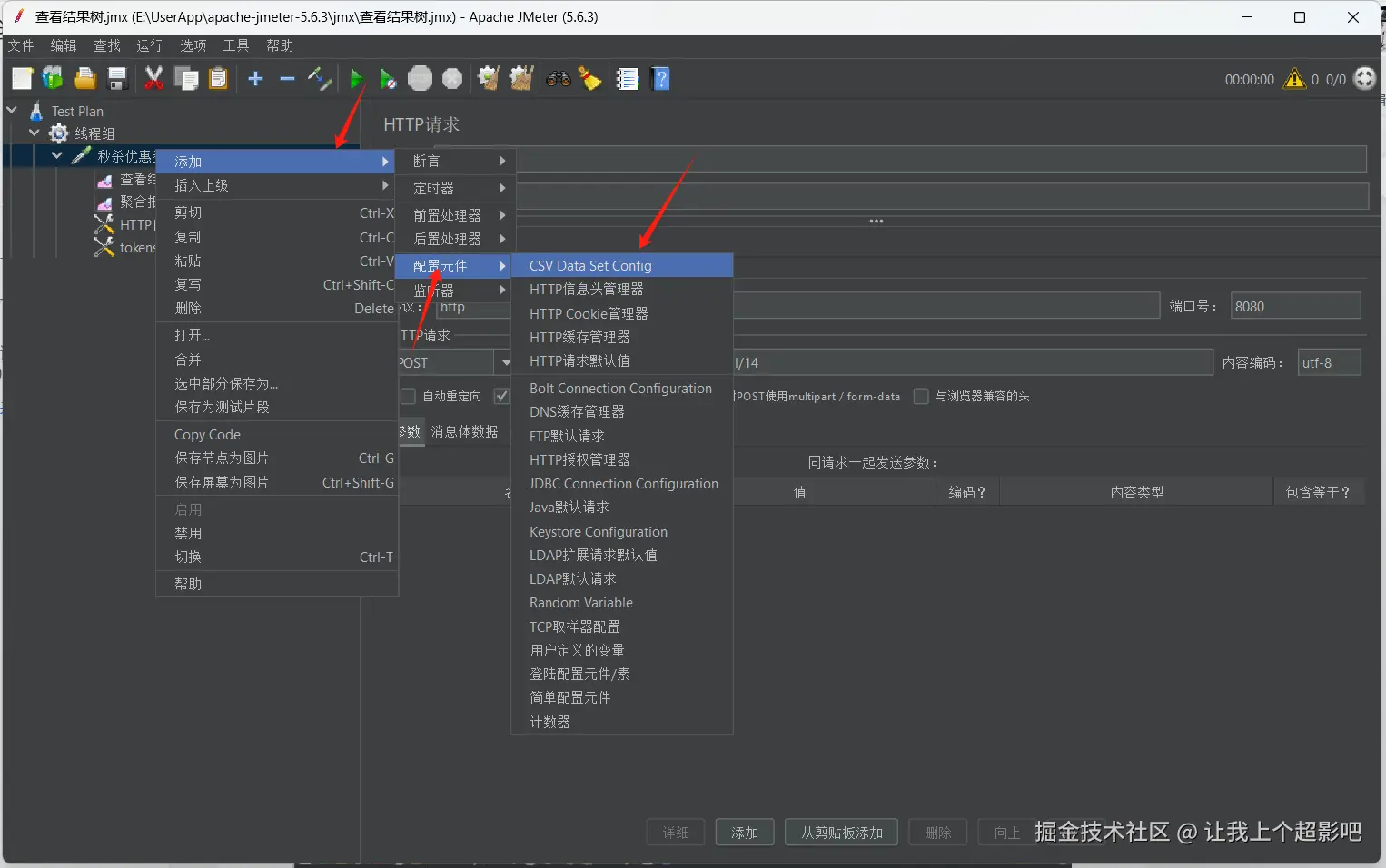Click the Toggle enable/disable toolbar icon
Image resolution: width=1386 pixels, height=868 pixels.
click(319, 79)
